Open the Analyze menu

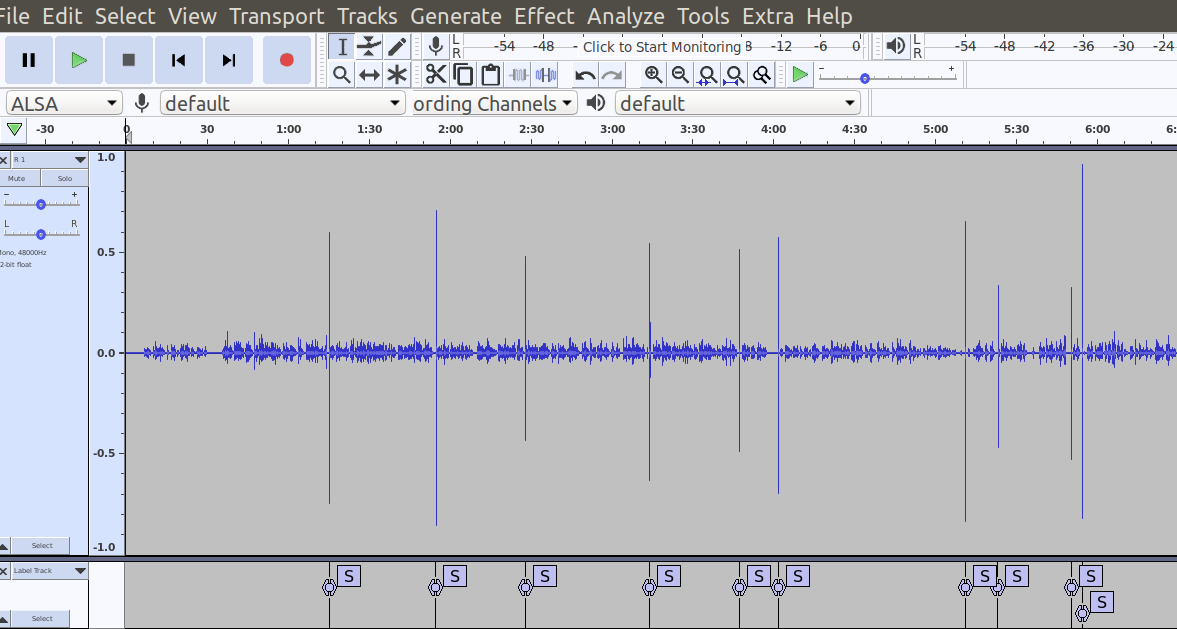[626, 16]
